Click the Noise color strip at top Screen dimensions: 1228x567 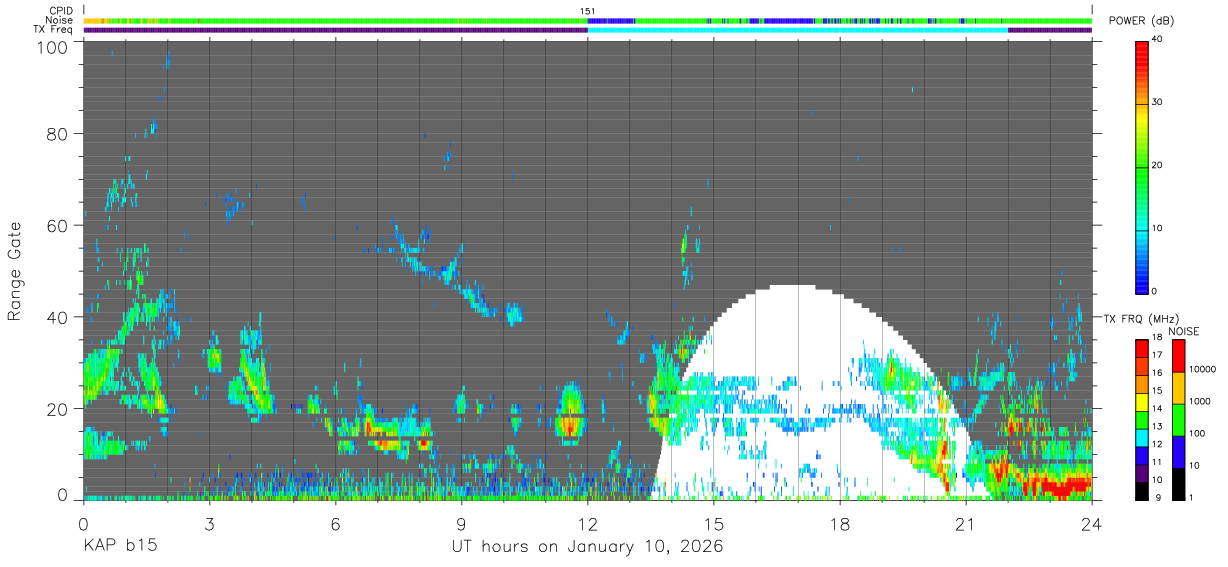(x=588, y=20)
